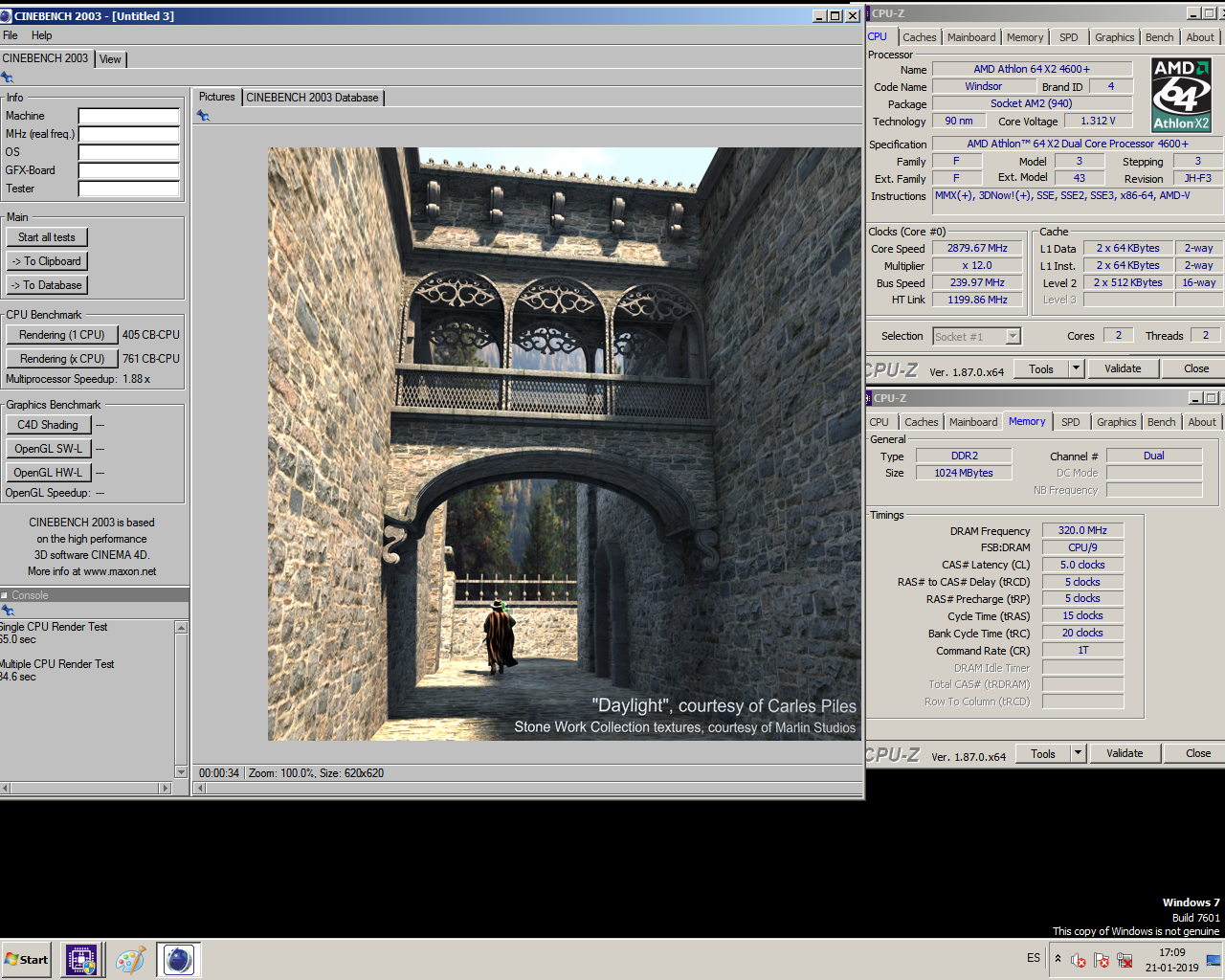Click the disconnected network tray icon

point(1125,960)
